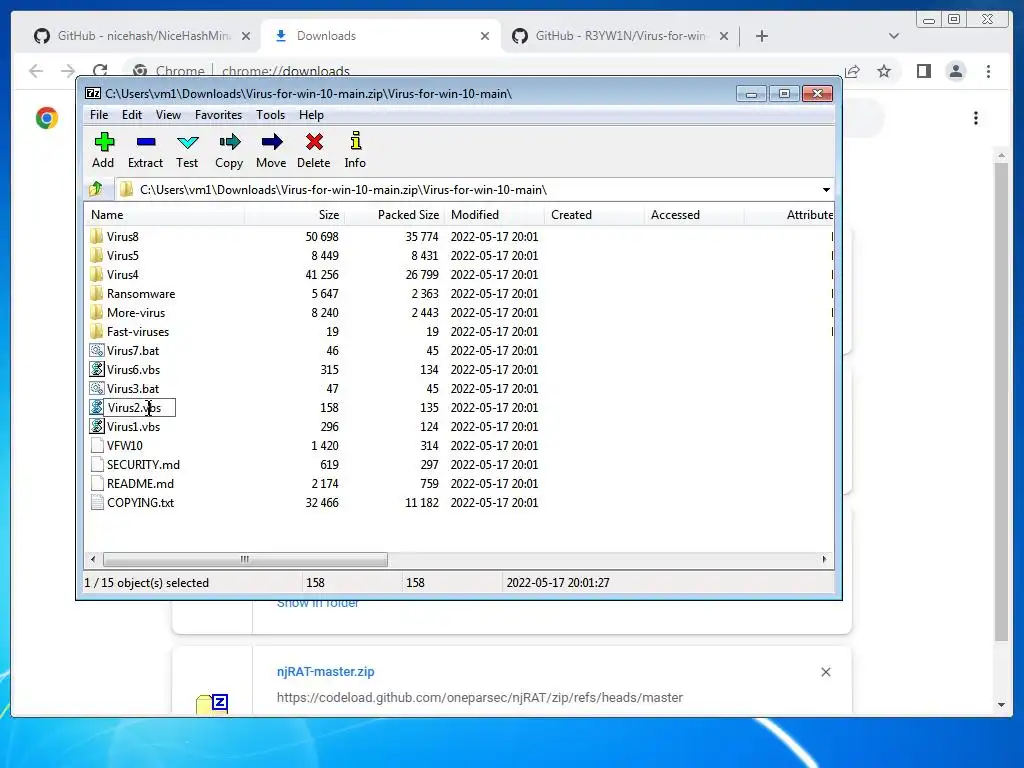
Task: Open Downloads page more actions menu
Action: click(976, 118)
